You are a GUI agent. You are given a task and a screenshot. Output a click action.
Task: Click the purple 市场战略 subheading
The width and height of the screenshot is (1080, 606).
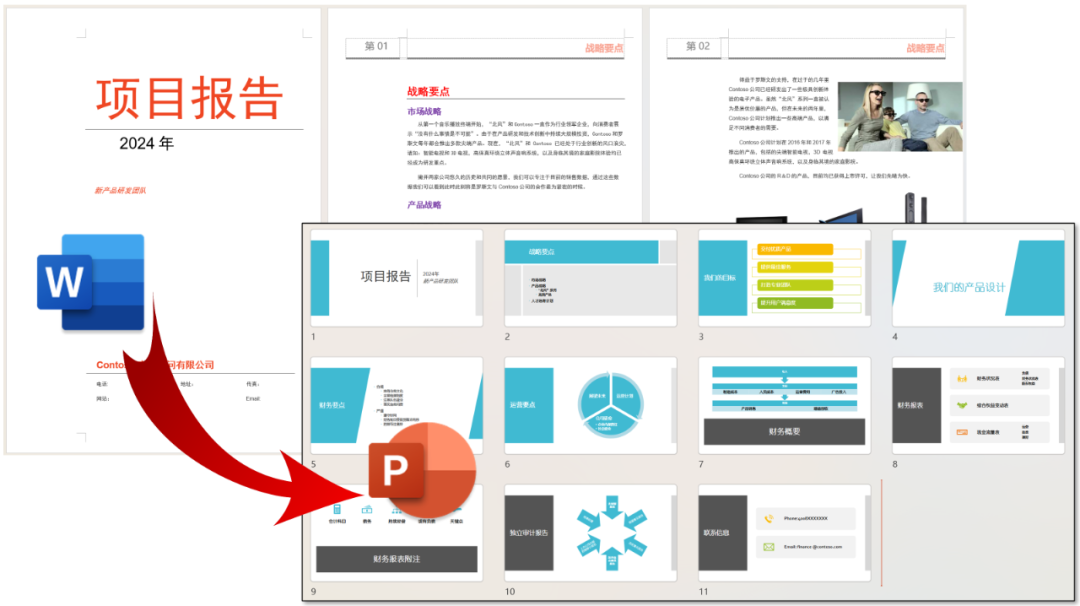pos(424,111)
